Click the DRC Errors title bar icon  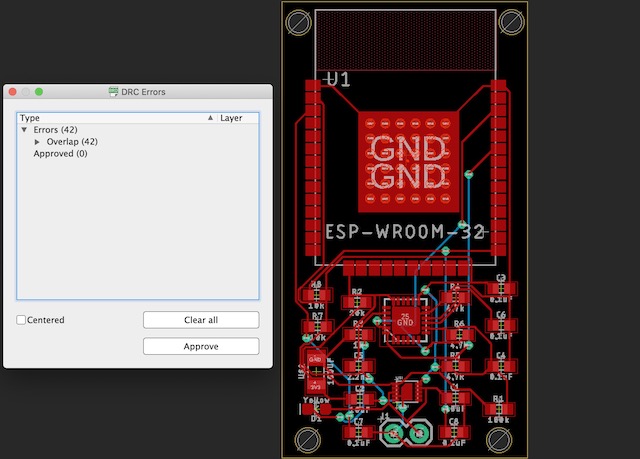(x=113, y=92)
